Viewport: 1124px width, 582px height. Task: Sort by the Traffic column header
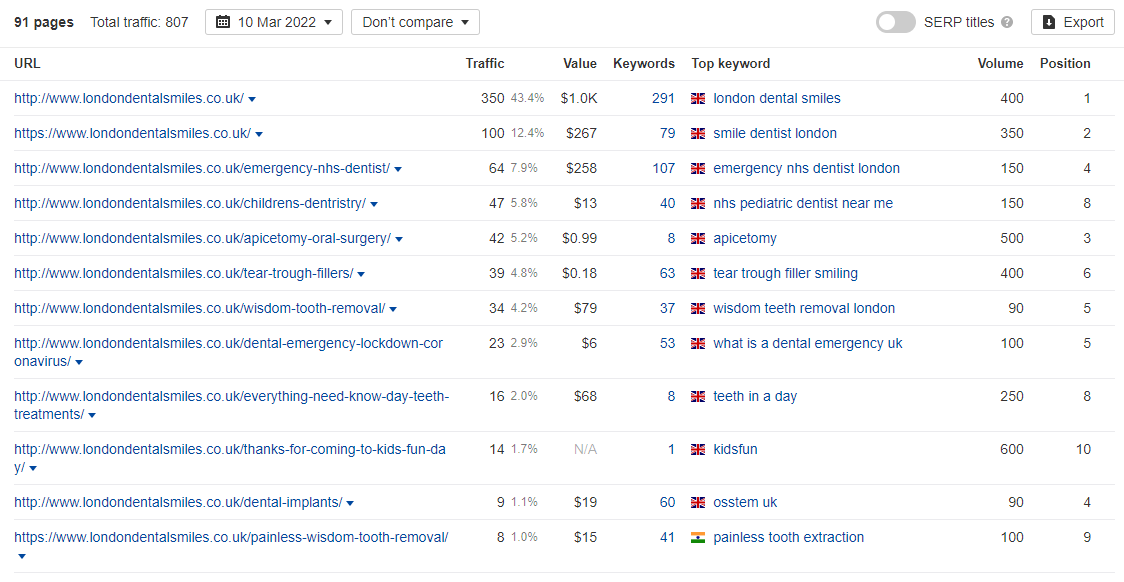click(485, 64)
